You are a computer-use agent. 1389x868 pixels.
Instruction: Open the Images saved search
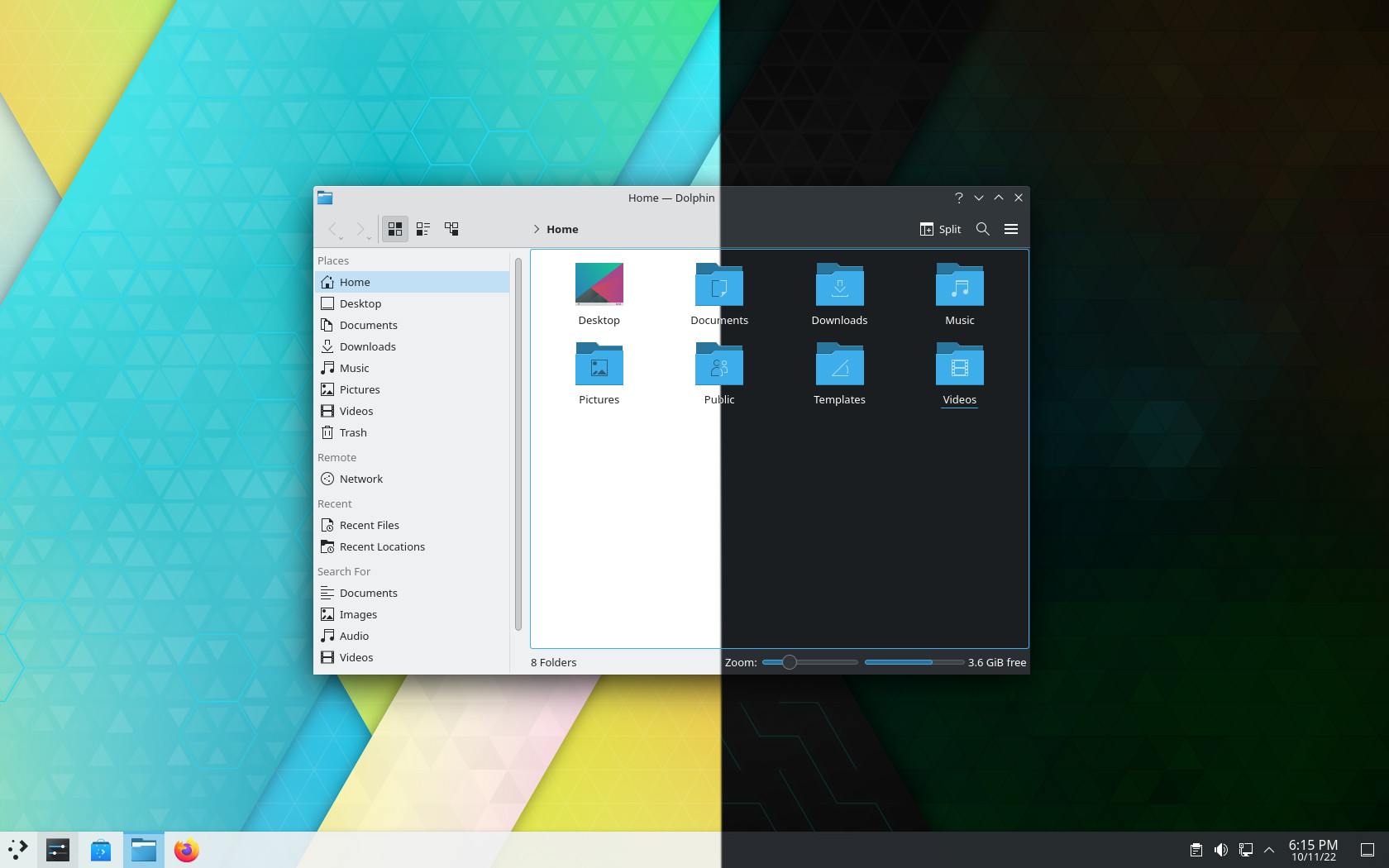tap(357, 614)
